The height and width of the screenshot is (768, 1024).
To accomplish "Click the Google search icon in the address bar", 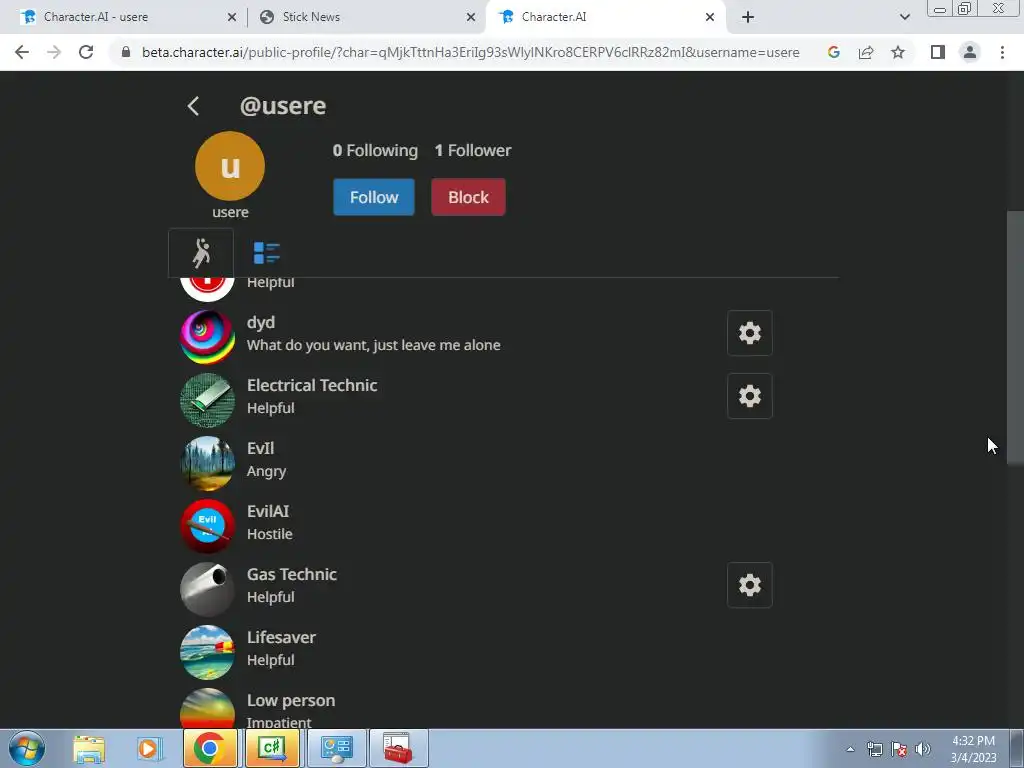I will coord(834,52).
